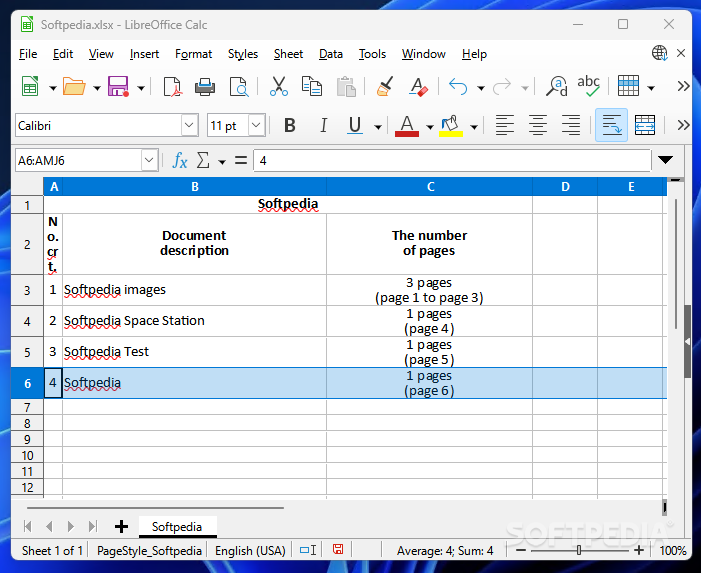Click the Formula equals sign
Image resolution: width=701 pixels, height=573 pixels.
241,160
